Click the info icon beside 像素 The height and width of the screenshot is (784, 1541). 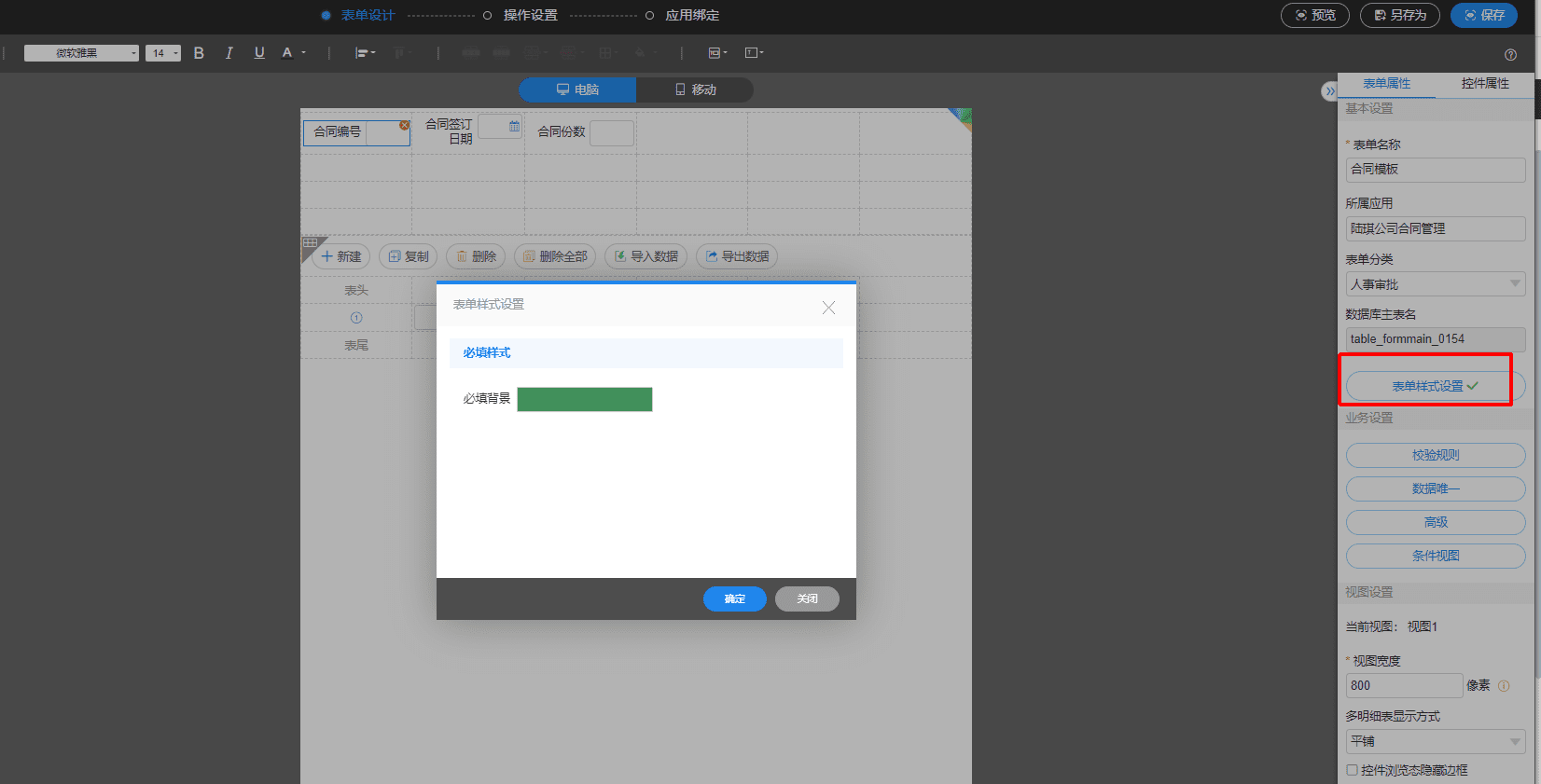click(x=1504, y=685)
